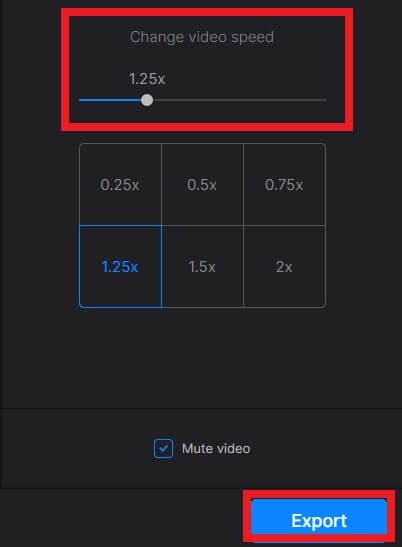The image size is (402, 547).
Task: Set playback speed to 1.5x
Action: click(202, 267)
